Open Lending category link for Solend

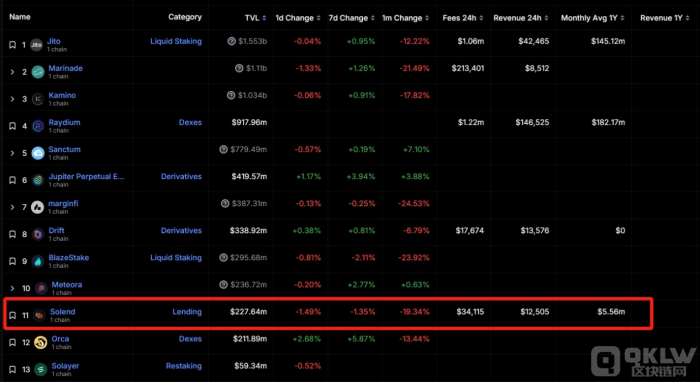pos(187,311)
